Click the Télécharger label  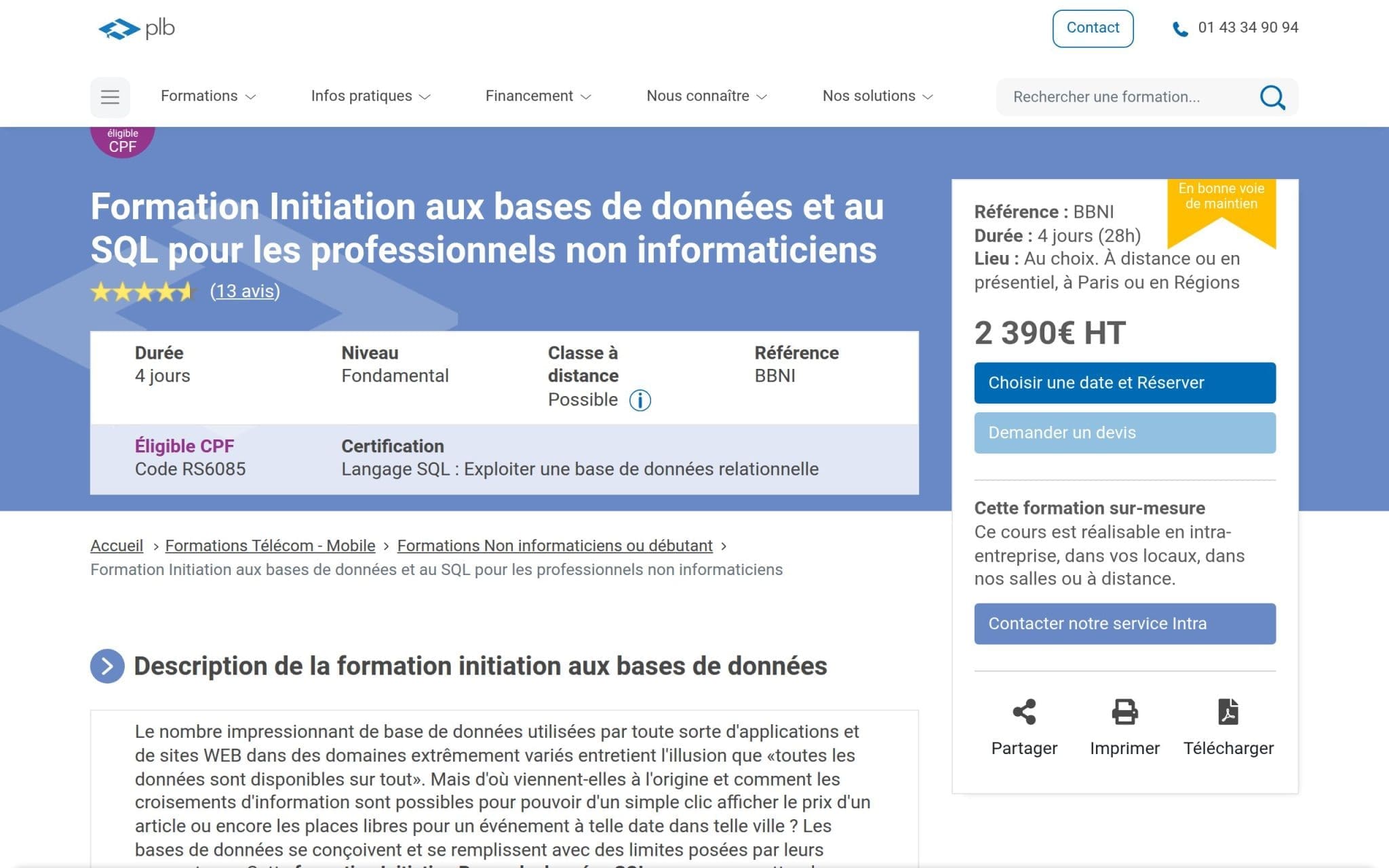[1228, 748]
